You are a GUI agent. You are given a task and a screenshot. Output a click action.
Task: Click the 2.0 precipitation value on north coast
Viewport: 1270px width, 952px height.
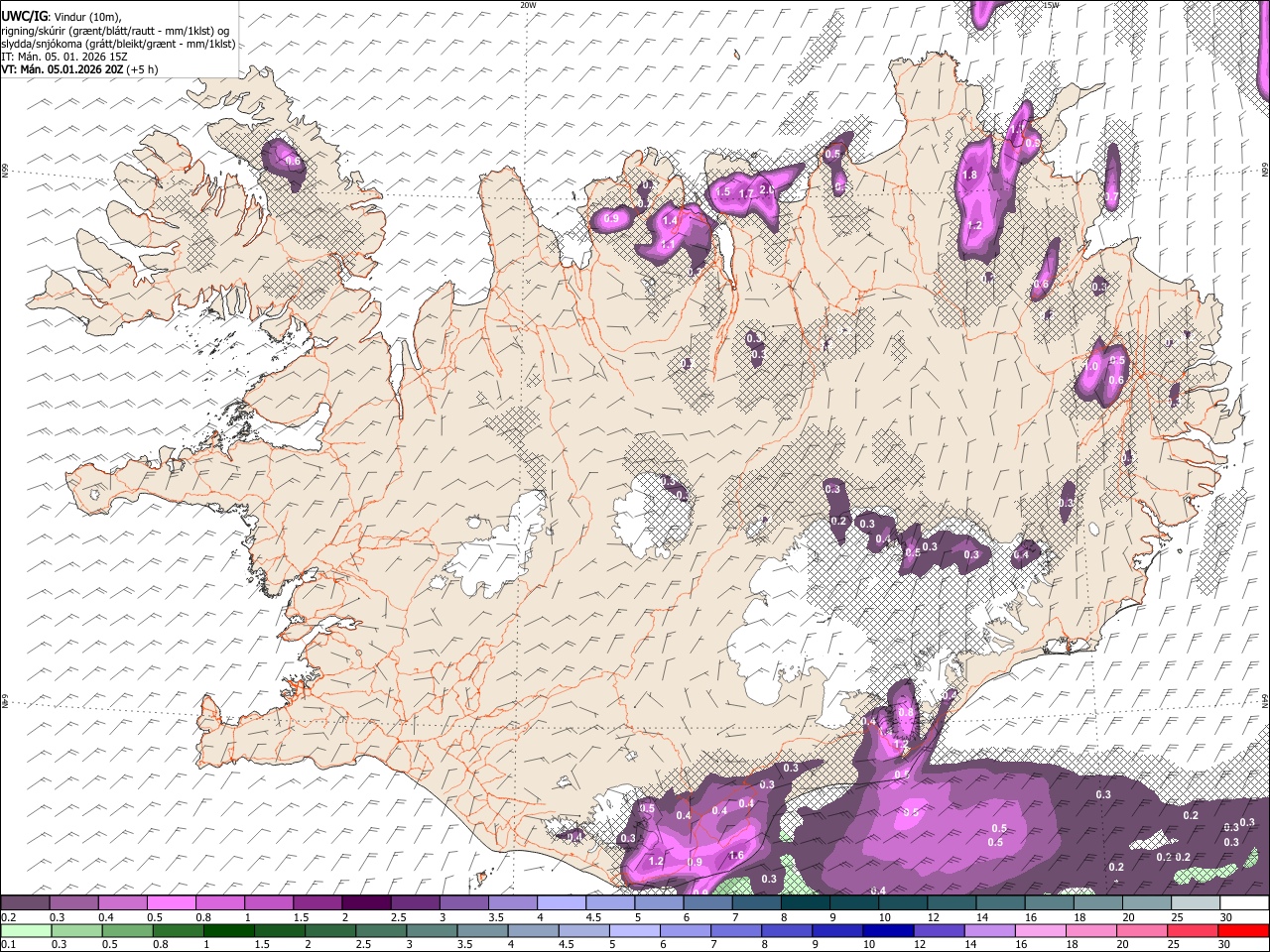[x=766, y=190]
